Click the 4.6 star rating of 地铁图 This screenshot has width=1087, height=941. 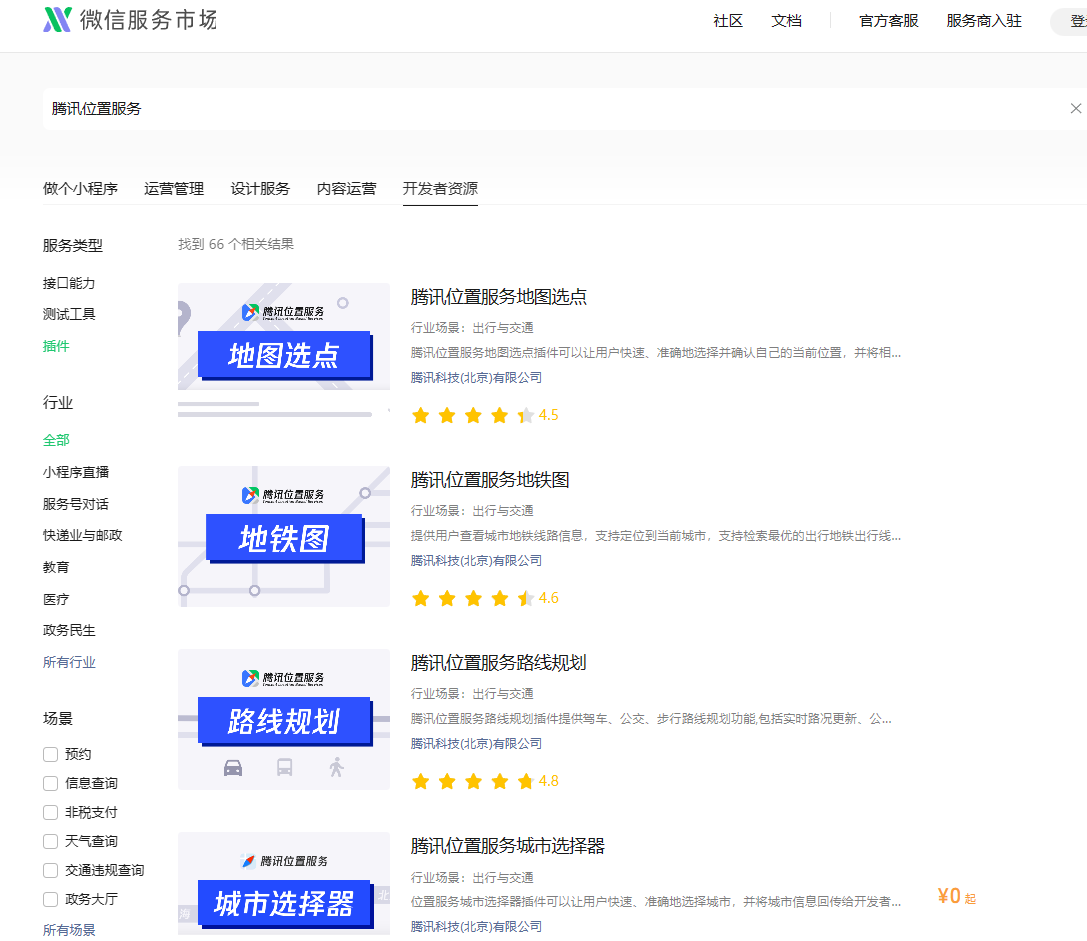point(485,598)
